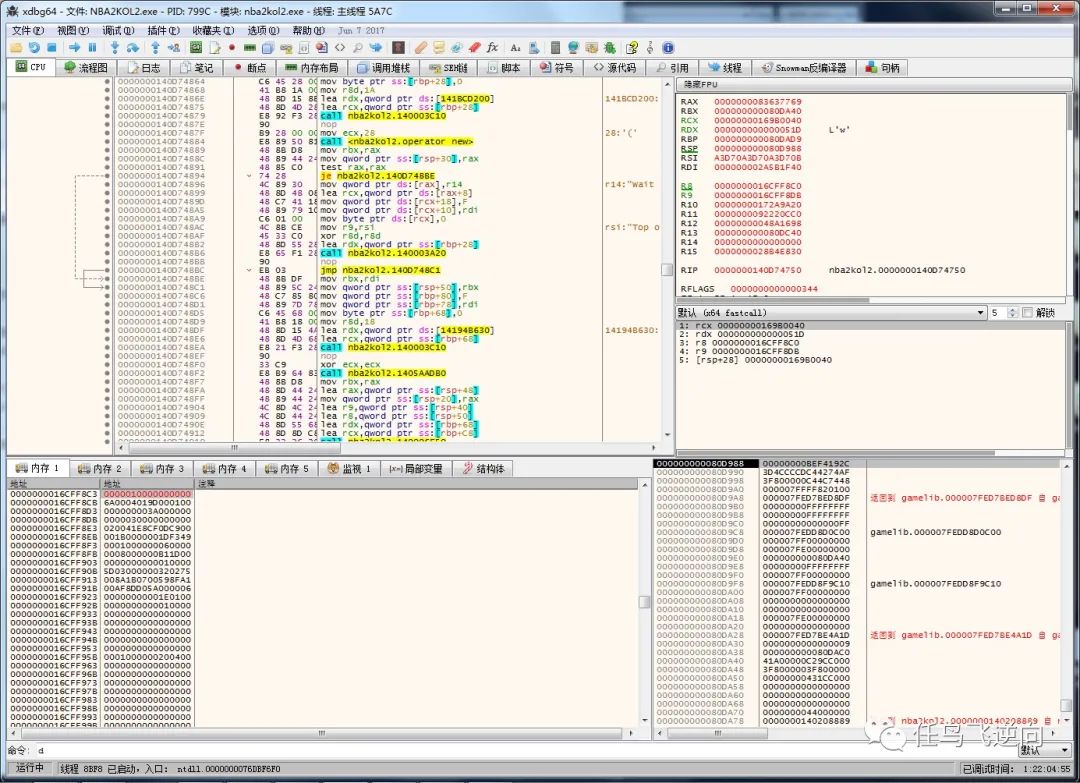Screen dimensions: 1080x783
Task: Click the 隐藏FPU button
Action: [701, 85]
